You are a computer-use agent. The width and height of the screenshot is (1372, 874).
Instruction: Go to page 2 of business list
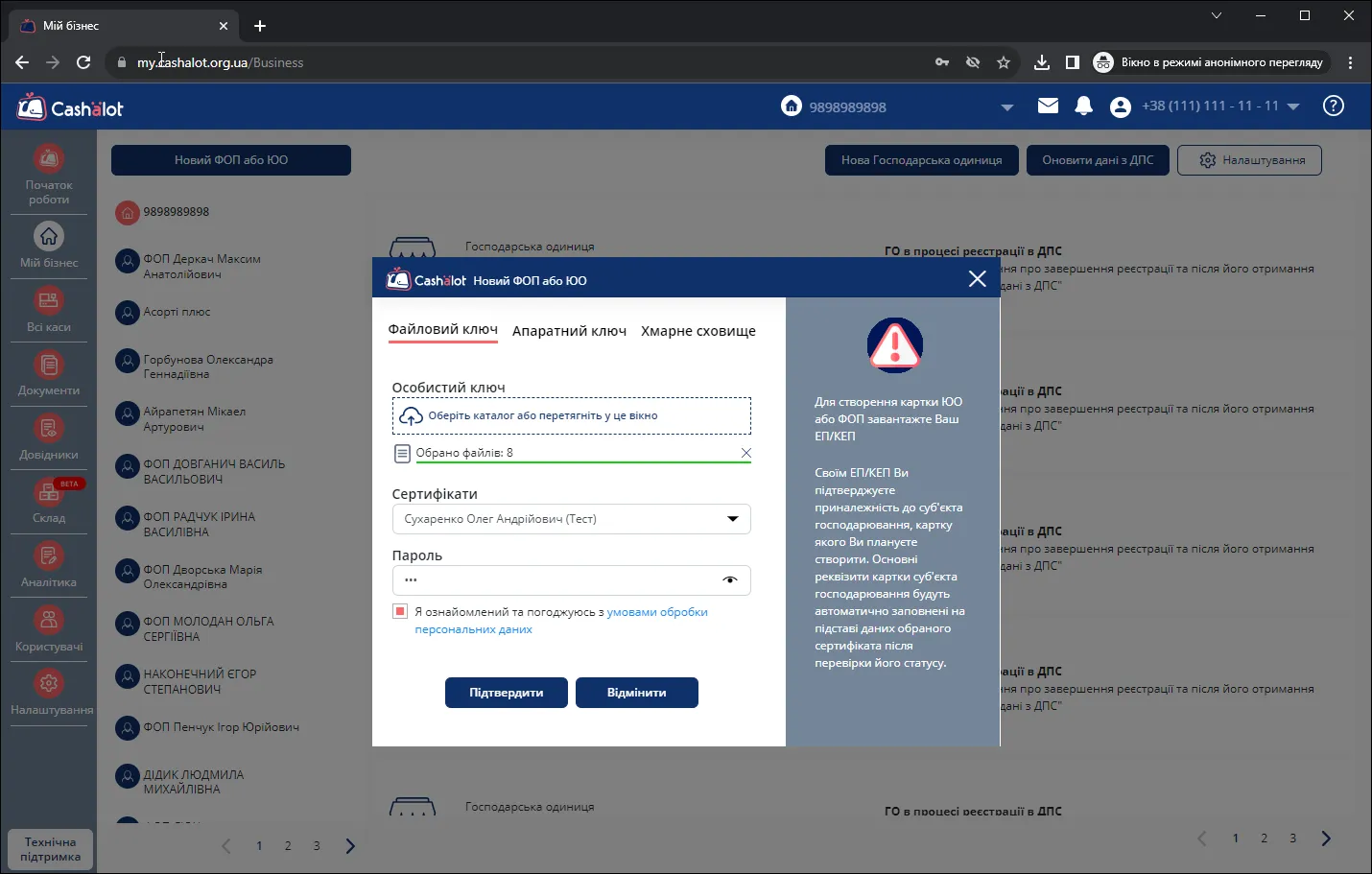[288, 846]
